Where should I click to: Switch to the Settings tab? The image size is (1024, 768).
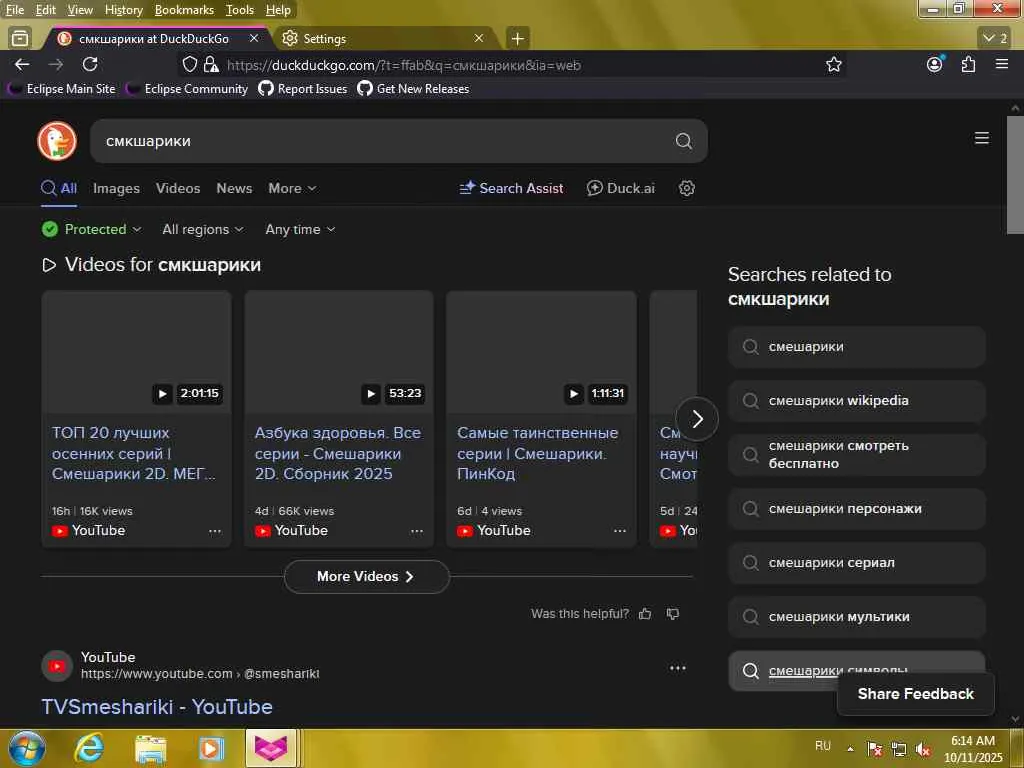click(383, 39)
